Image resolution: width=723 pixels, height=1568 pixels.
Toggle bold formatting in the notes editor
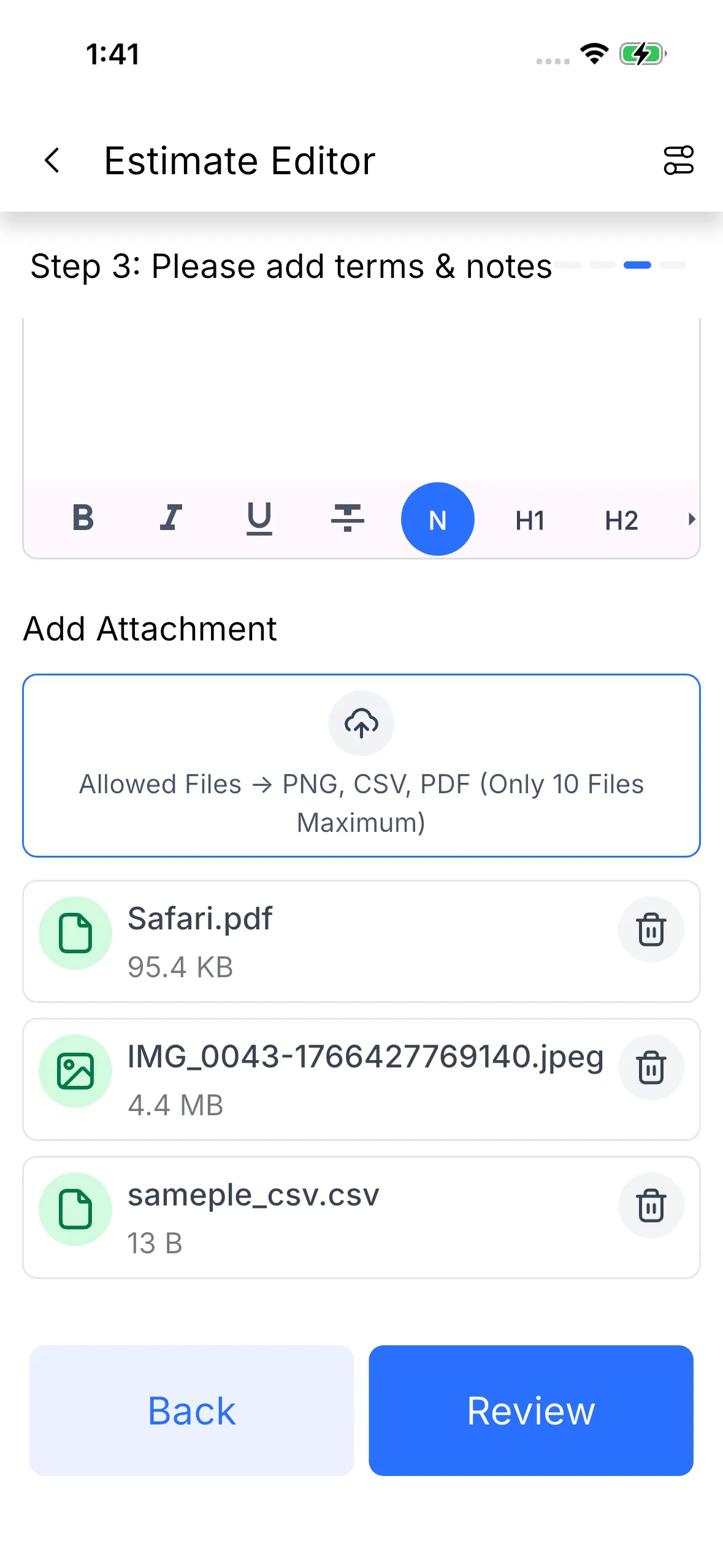tap(82, 518)
